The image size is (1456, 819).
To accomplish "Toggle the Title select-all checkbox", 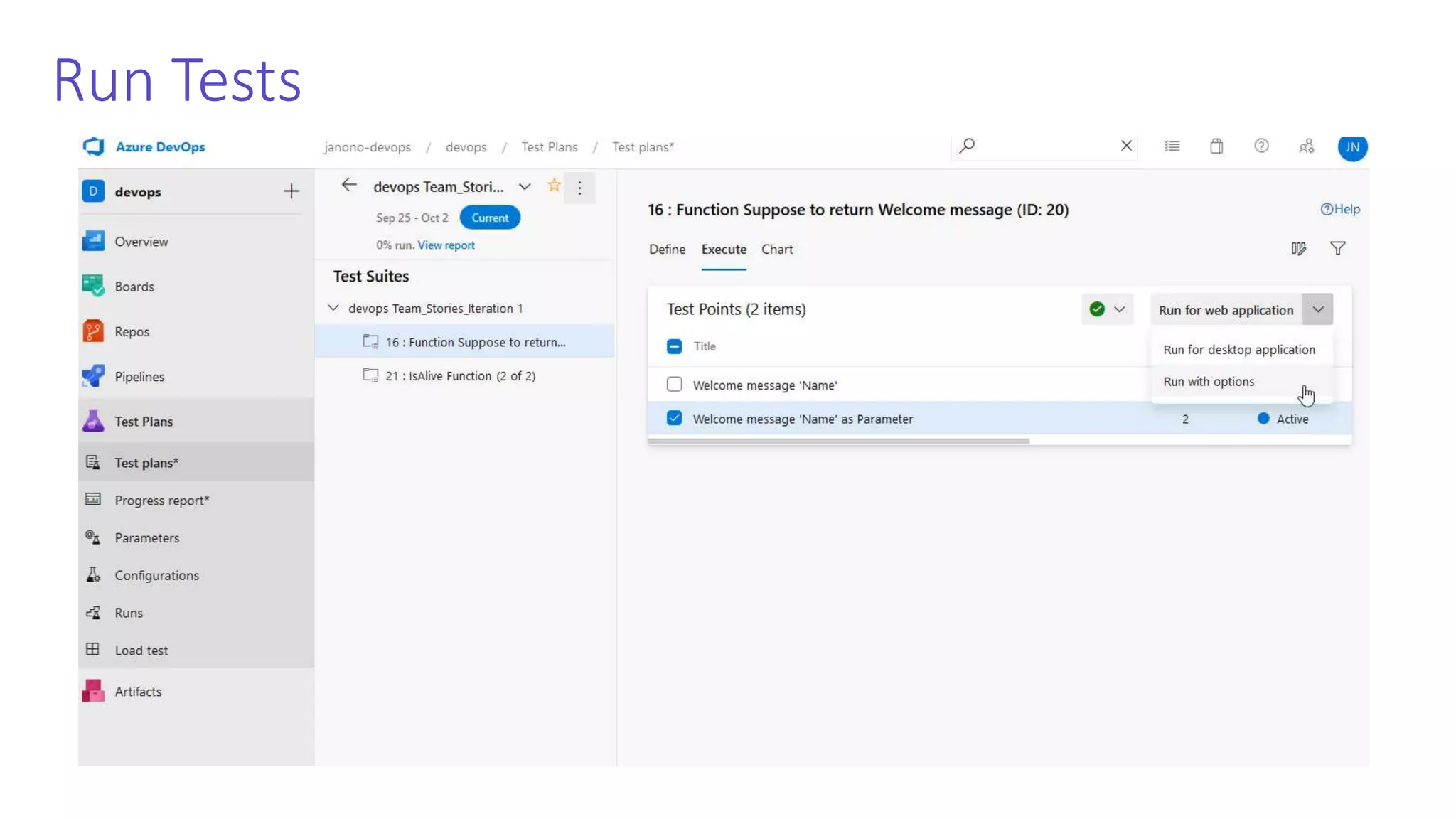I will coord(674,346).
